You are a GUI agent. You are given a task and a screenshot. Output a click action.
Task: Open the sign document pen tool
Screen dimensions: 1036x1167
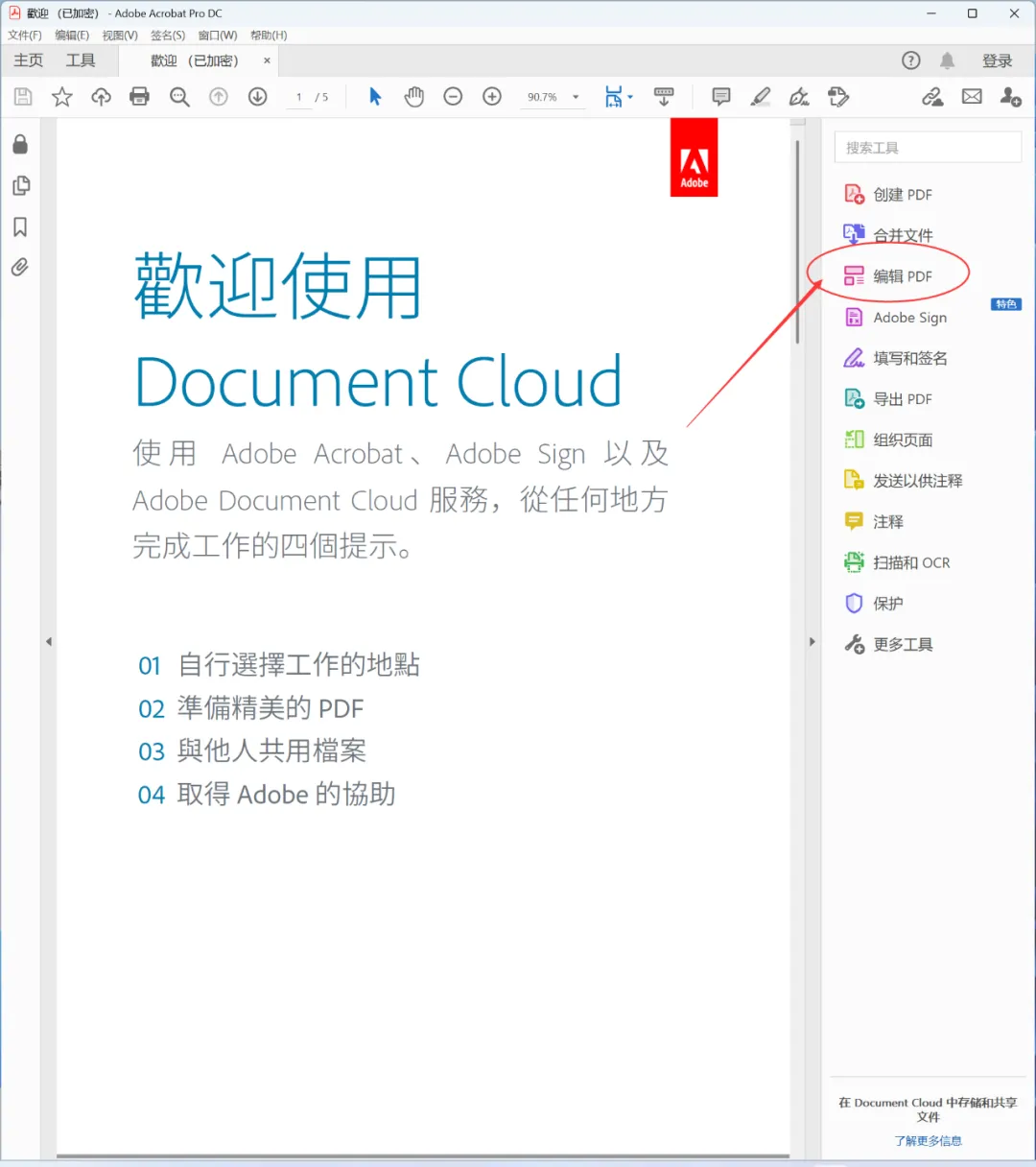pos(799,97)
